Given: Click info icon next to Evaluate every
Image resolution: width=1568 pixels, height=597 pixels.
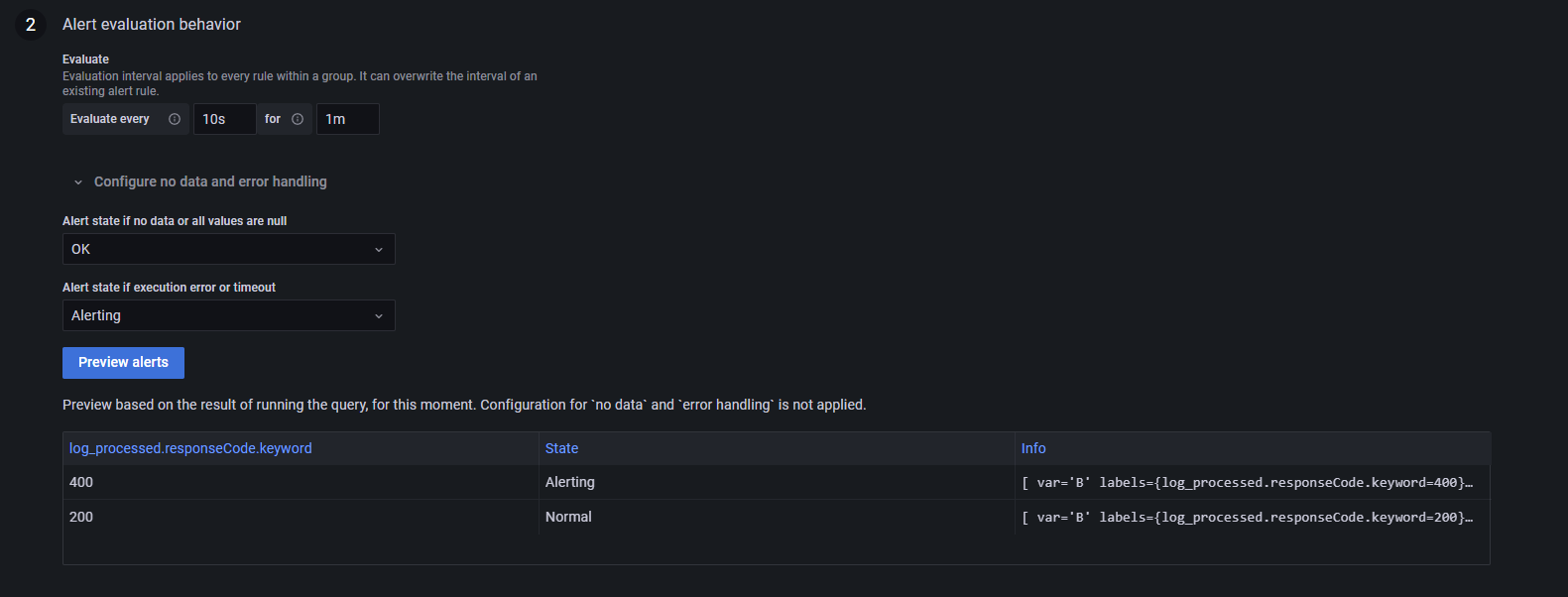Looking at the screenshot, I should (175, 119).
